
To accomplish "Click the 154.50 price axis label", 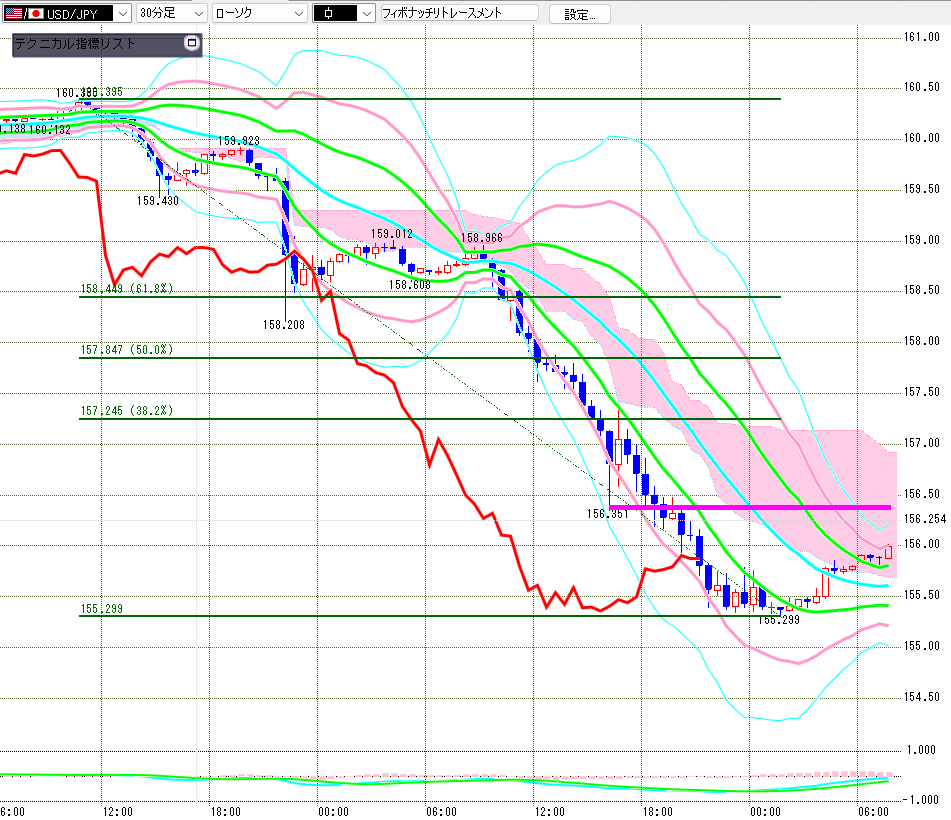I will [921, 697].
